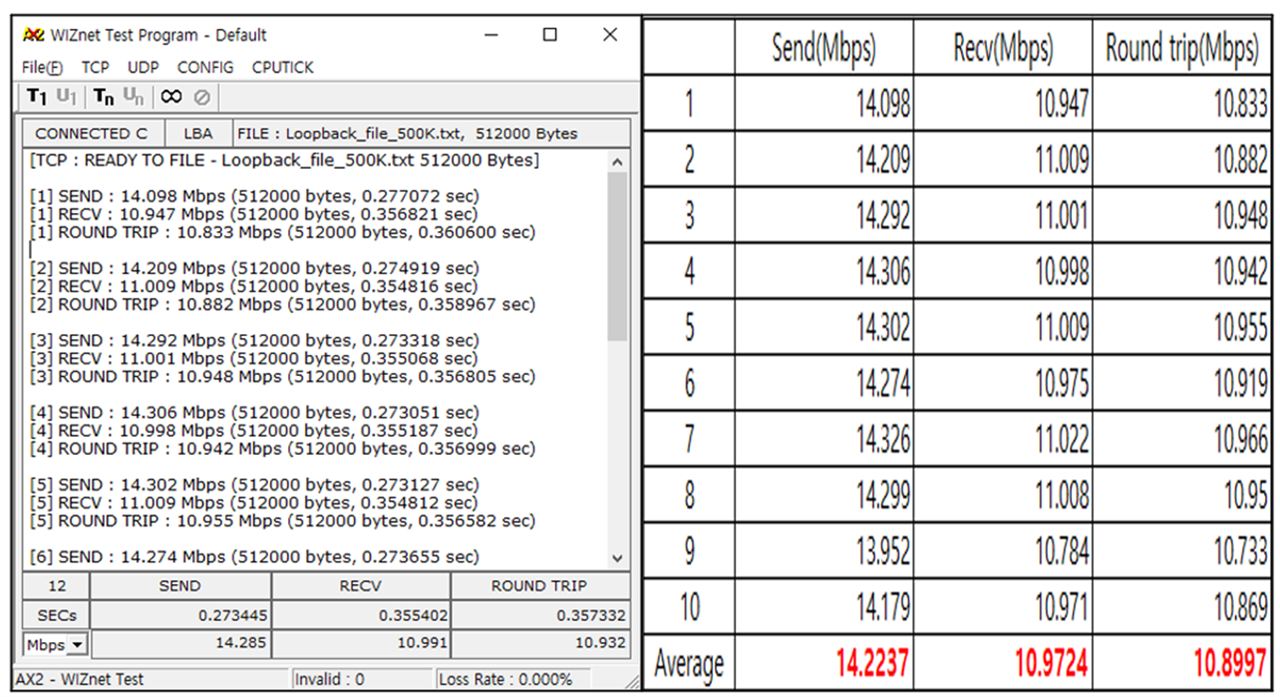Open the CPUTICK menu
This screenshot has height=697, width=1280.
282,68
